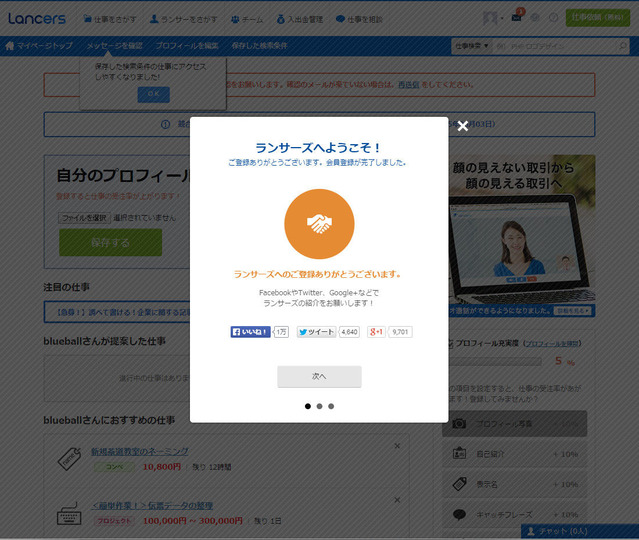This screenshot has width=639, height=540.
Task: Select the second pagination dot in modal
Action: (320, 406)
